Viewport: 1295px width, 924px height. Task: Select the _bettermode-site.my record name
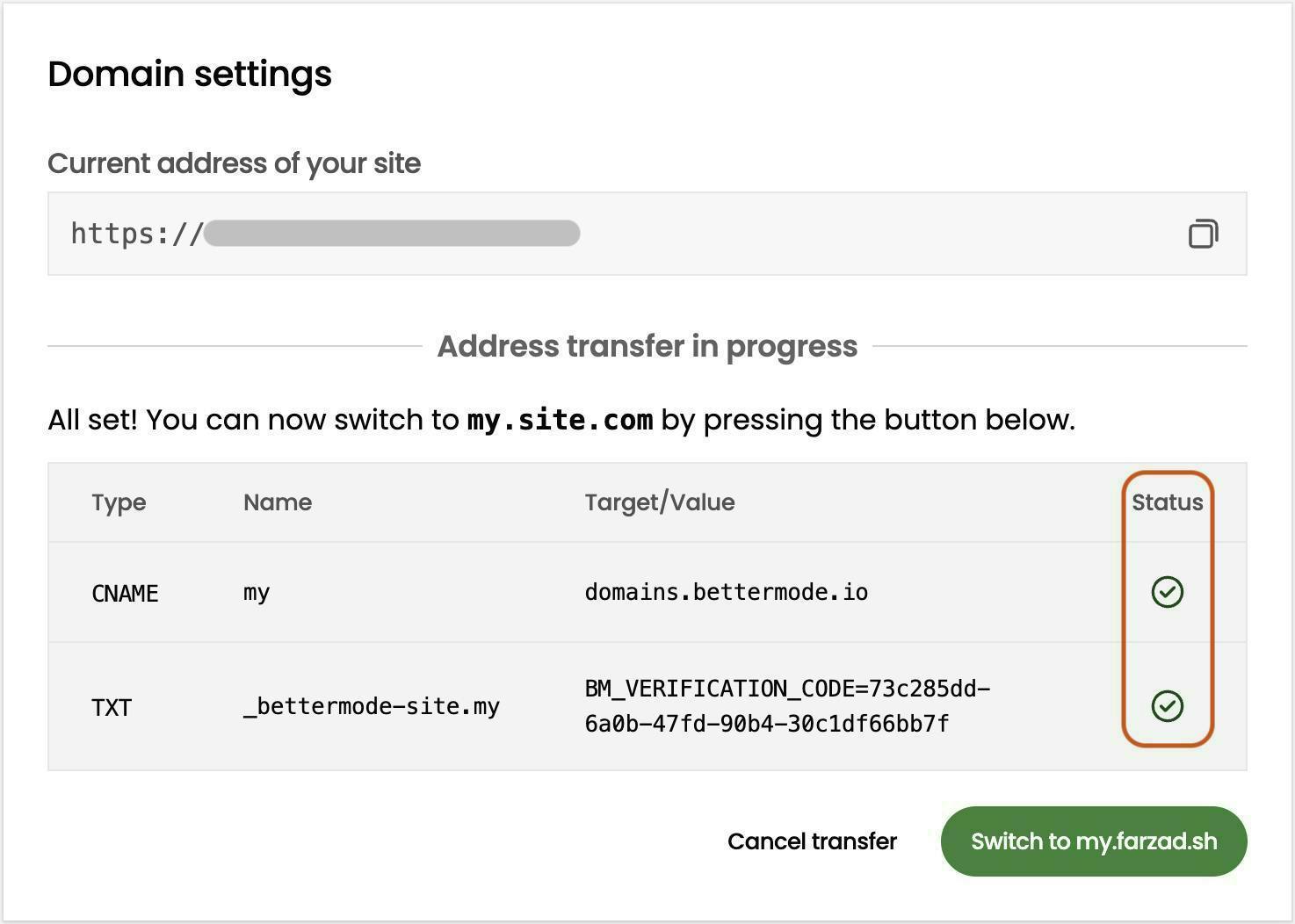click(x=371, y=706)
